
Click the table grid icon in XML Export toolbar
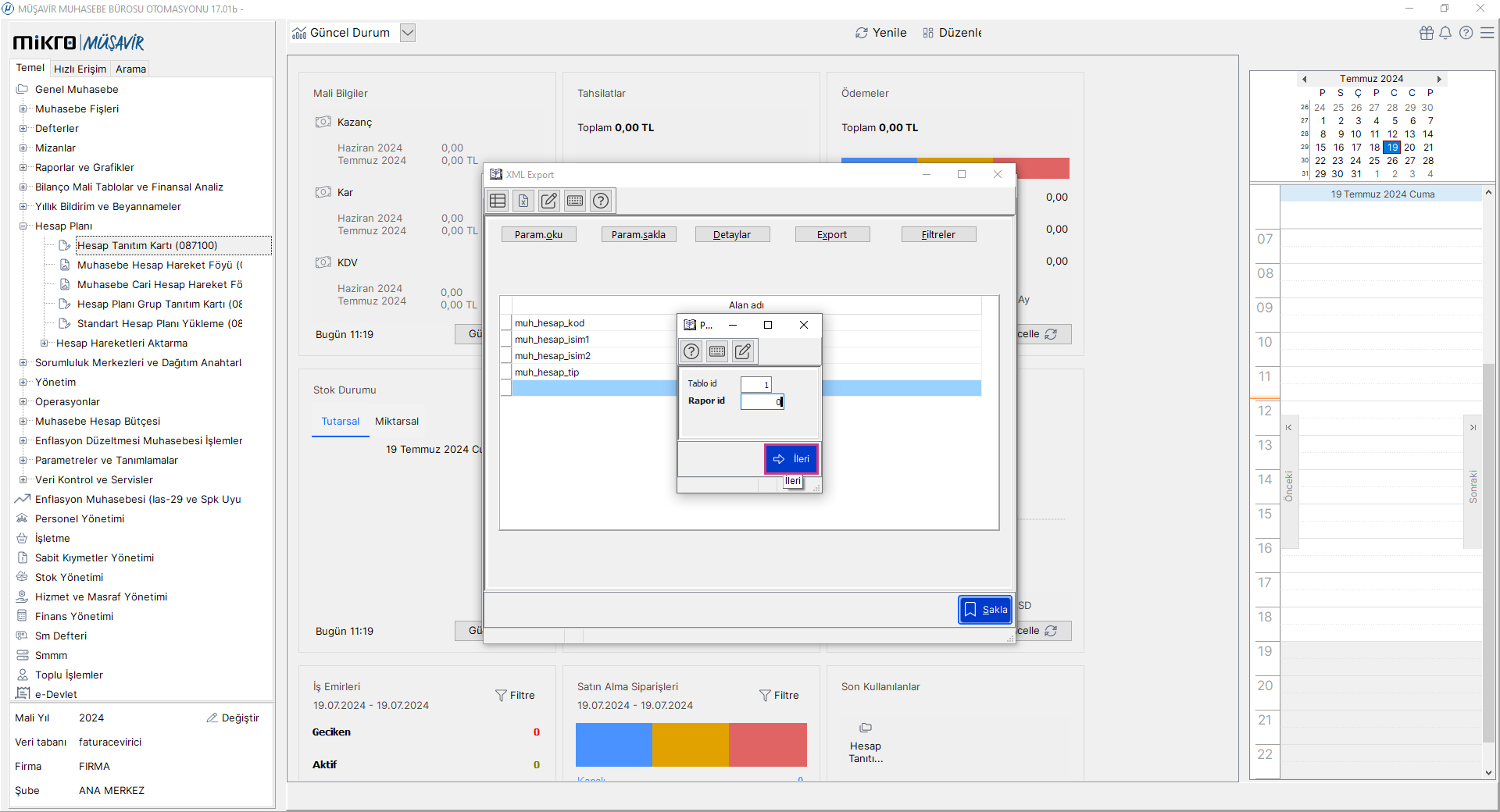tap(498, 201)
